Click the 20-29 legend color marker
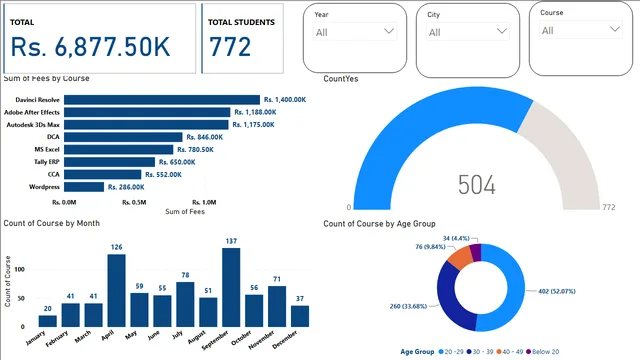640x360 pixels. pos(441,351)
